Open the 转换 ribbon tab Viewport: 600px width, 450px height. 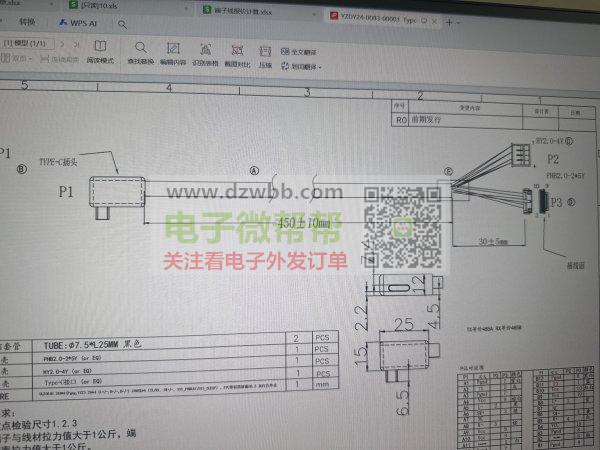coord(27,22)
